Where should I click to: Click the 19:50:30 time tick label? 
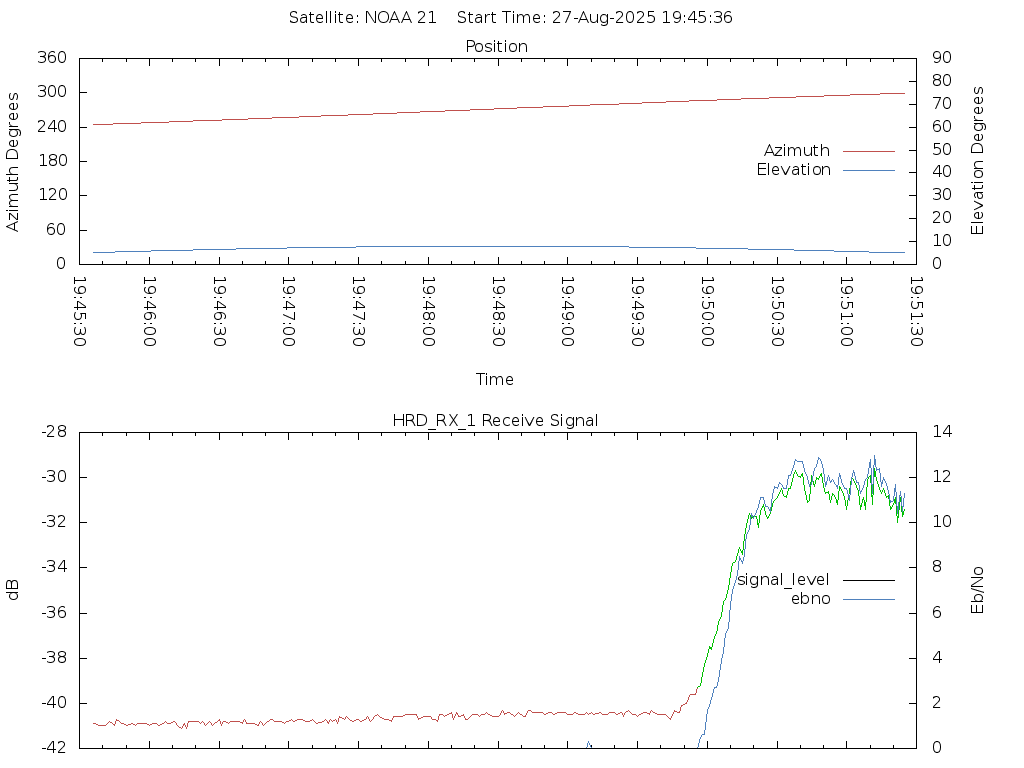click(777, 312)
